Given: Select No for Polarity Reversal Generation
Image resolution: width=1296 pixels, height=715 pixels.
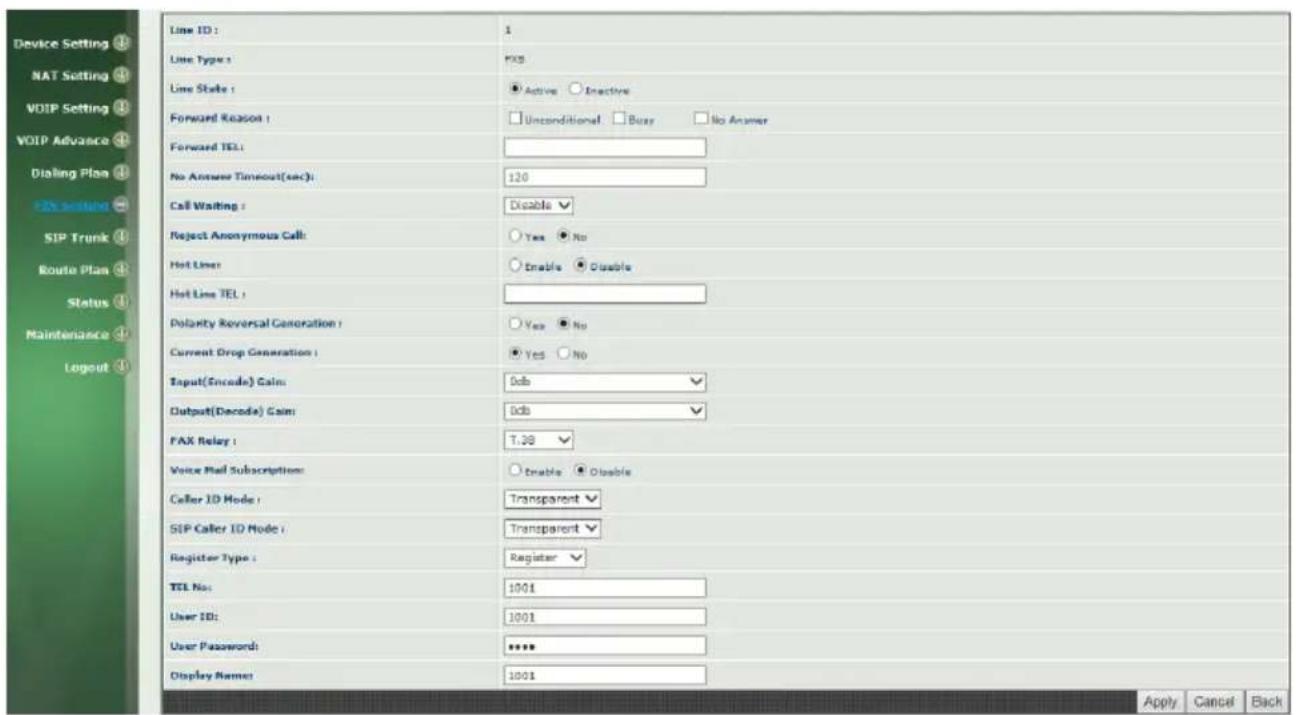Looking at the screenshot, I should pyautogui.click(x=563, y=325).
